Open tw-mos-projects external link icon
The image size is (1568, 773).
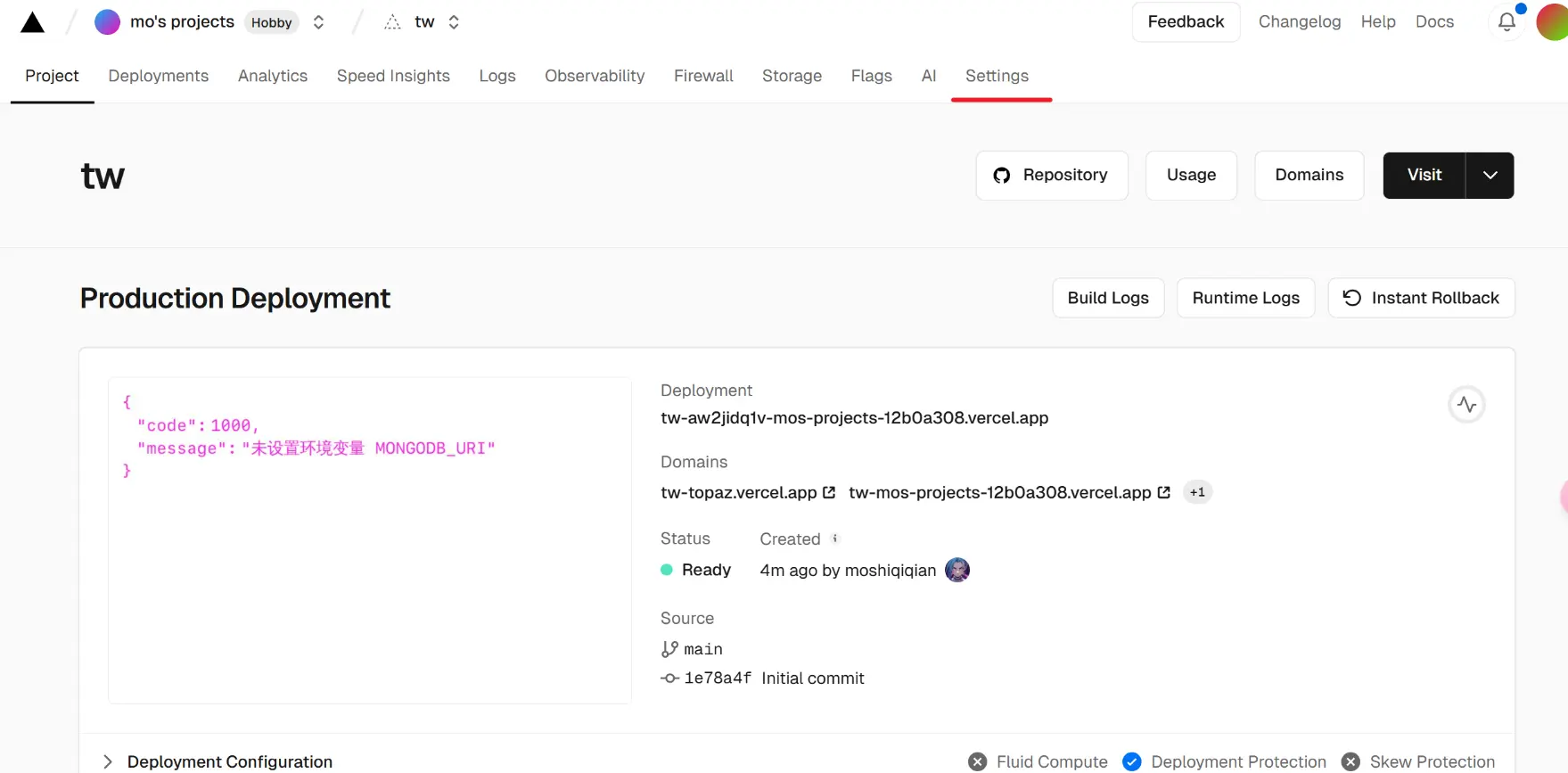pos(1163,492)
